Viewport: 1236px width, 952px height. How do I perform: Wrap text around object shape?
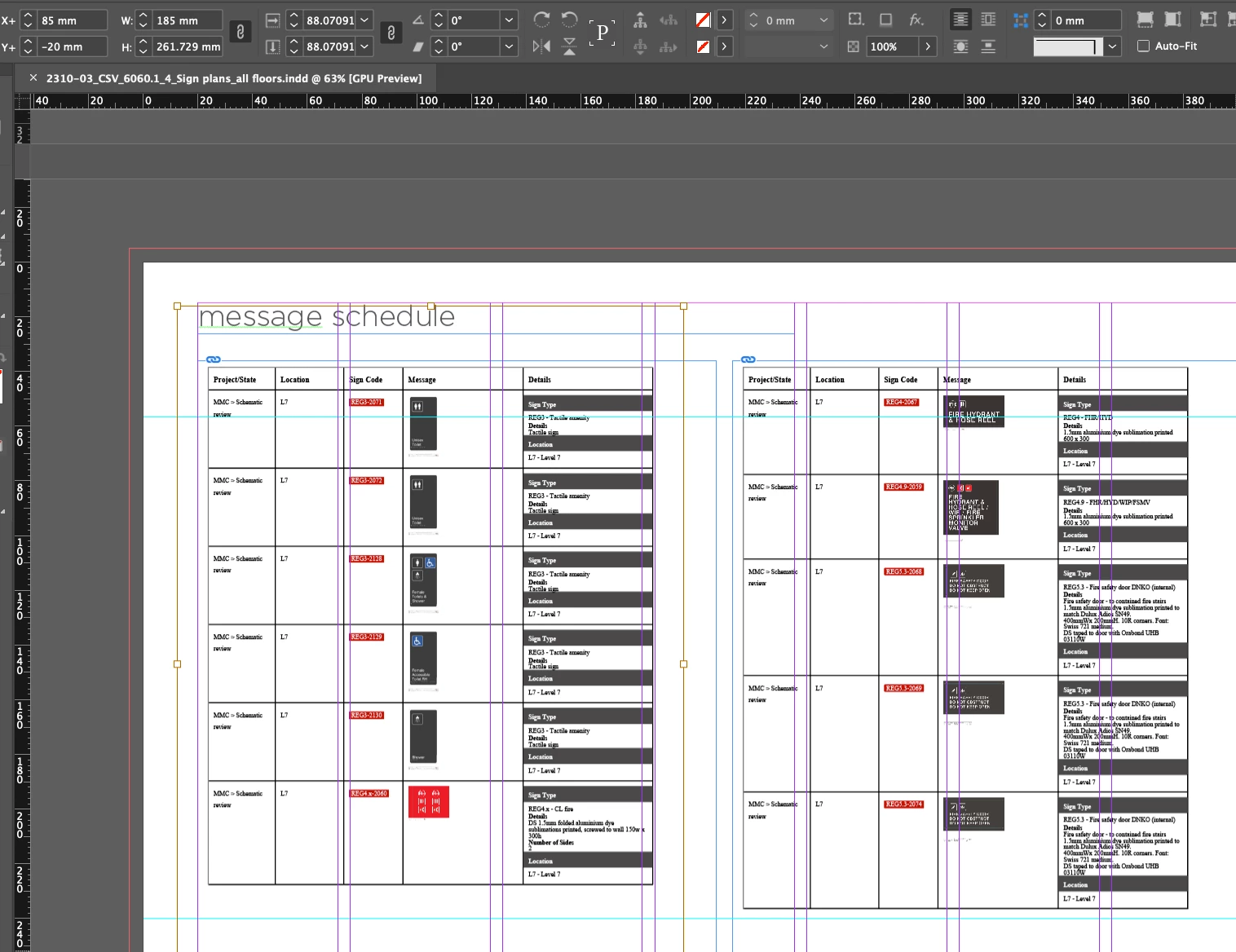click(961, 46)
